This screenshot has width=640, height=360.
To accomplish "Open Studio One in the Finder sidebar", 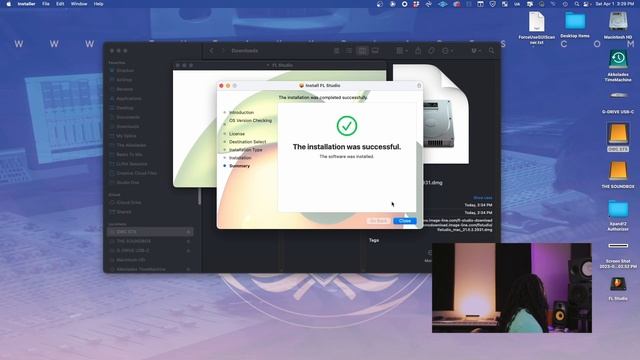I will pyautogui.click(x=128, y=182).
